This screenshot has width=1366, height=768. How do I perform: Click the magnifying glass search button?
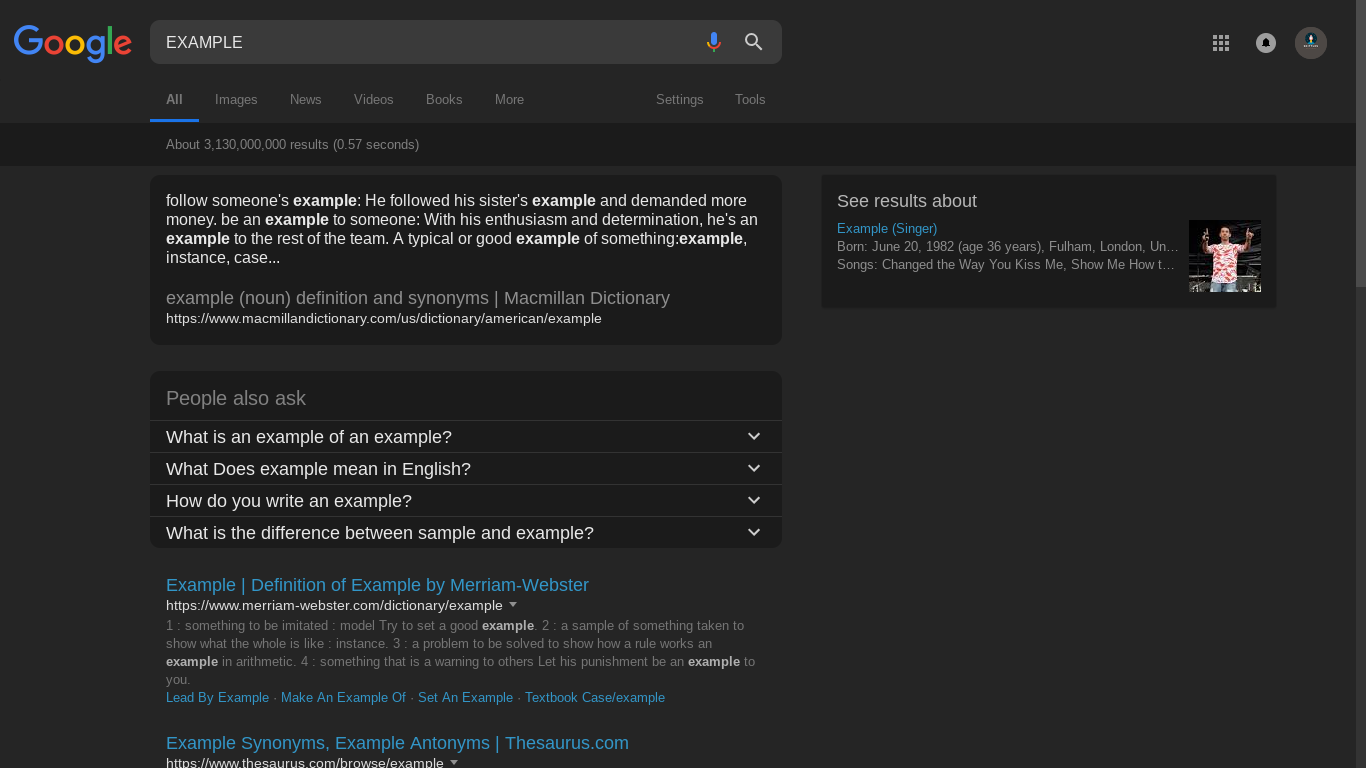click(x=754, y=42)
